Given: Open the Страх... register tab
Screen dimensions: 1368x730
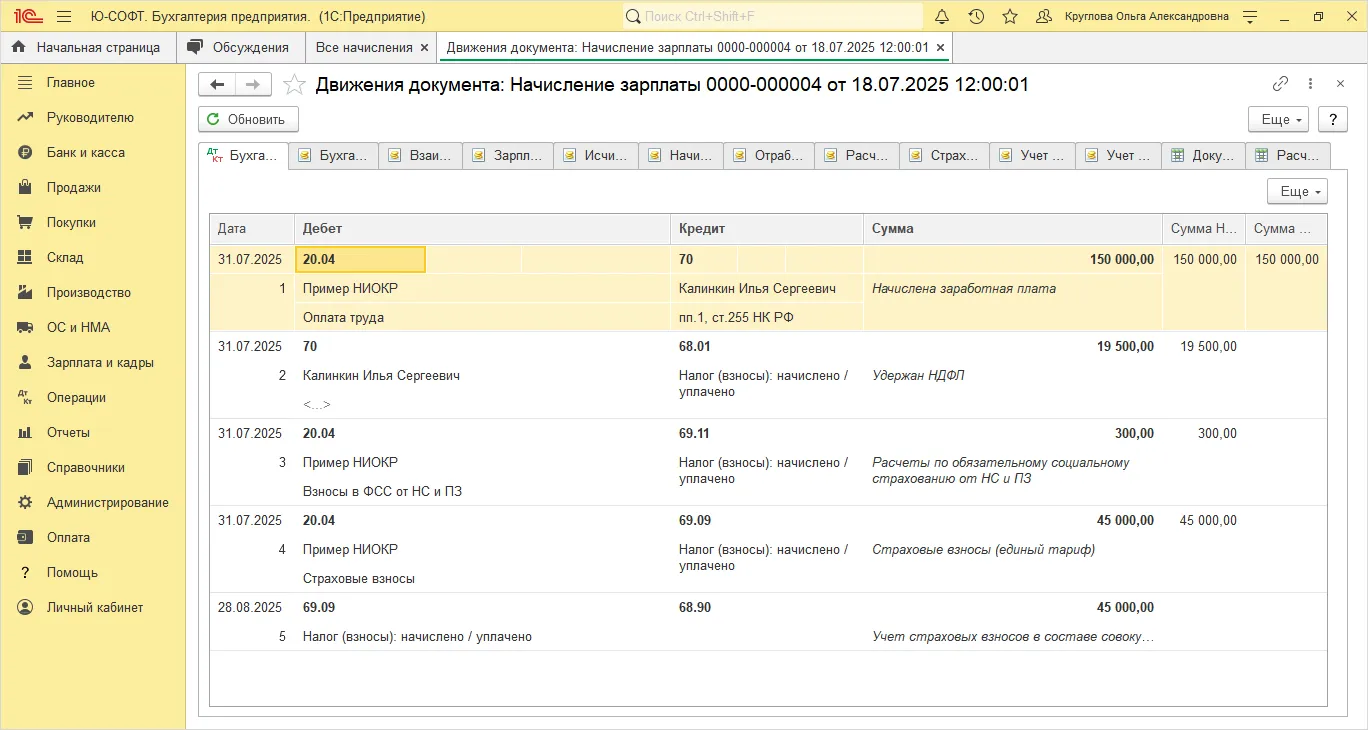Looking at the screenshot, I should coord(944,156).
